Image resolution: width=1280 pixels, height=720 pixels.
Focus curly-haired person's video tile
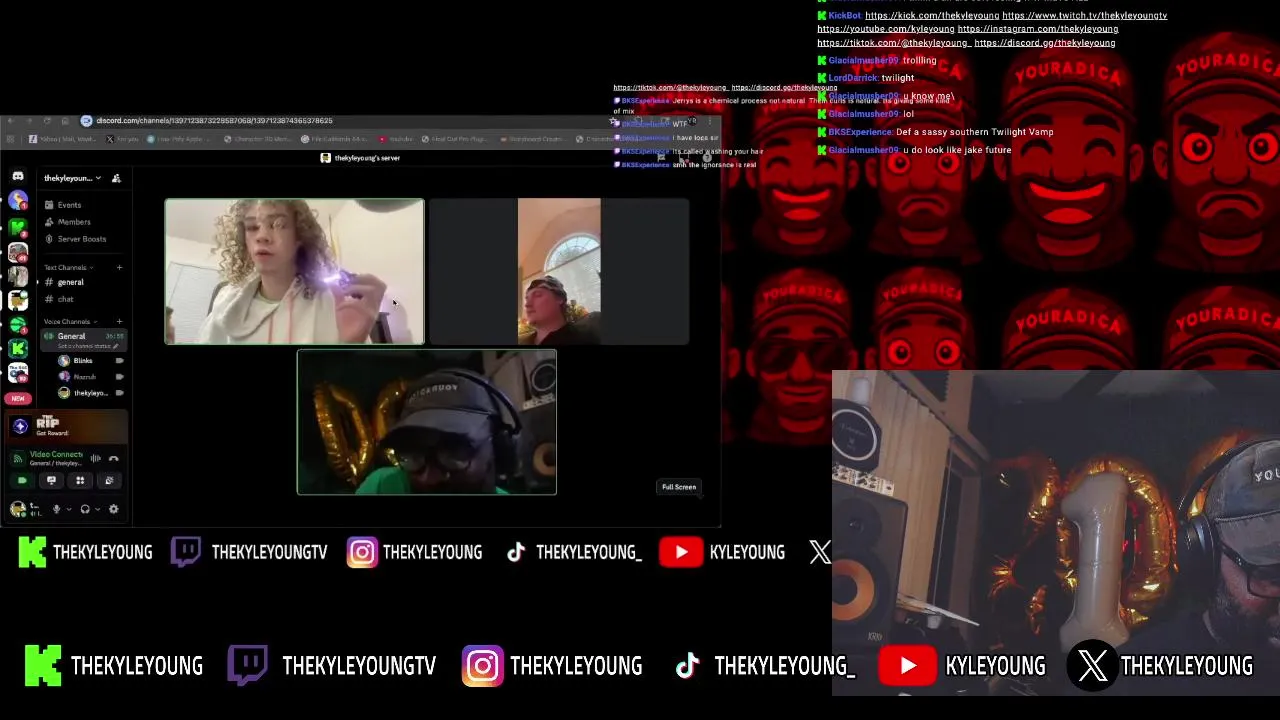click(294, 271)
